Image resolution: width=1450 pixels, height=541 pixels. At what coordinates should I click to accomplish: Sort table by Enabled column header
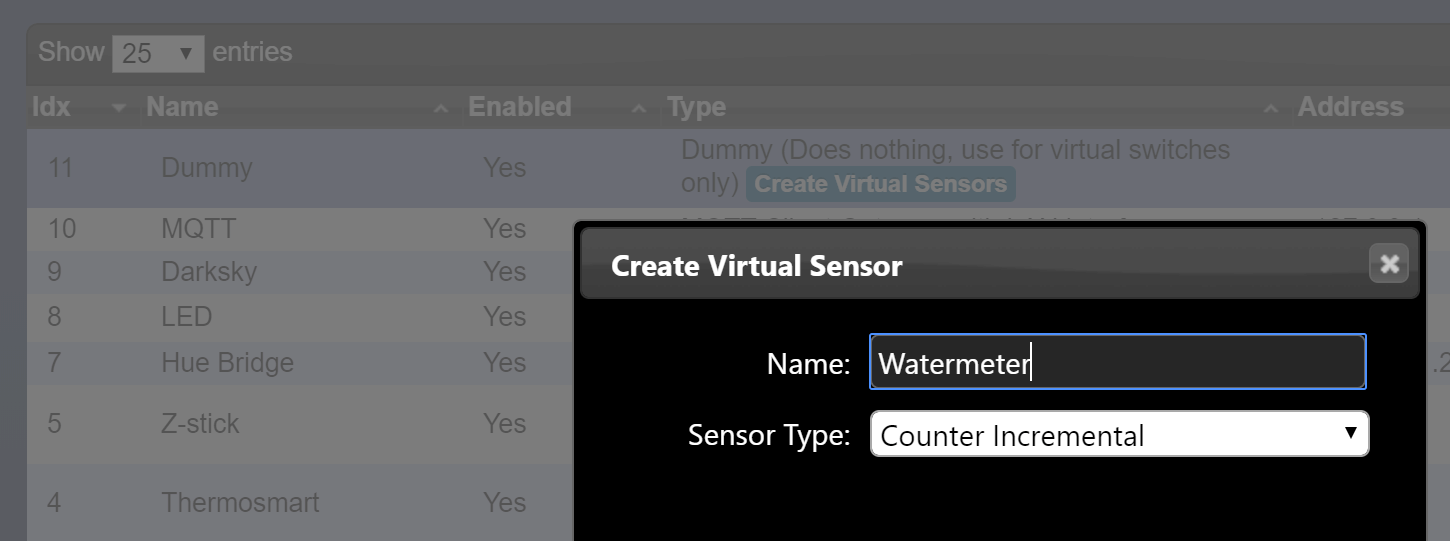tap(520, 107)
